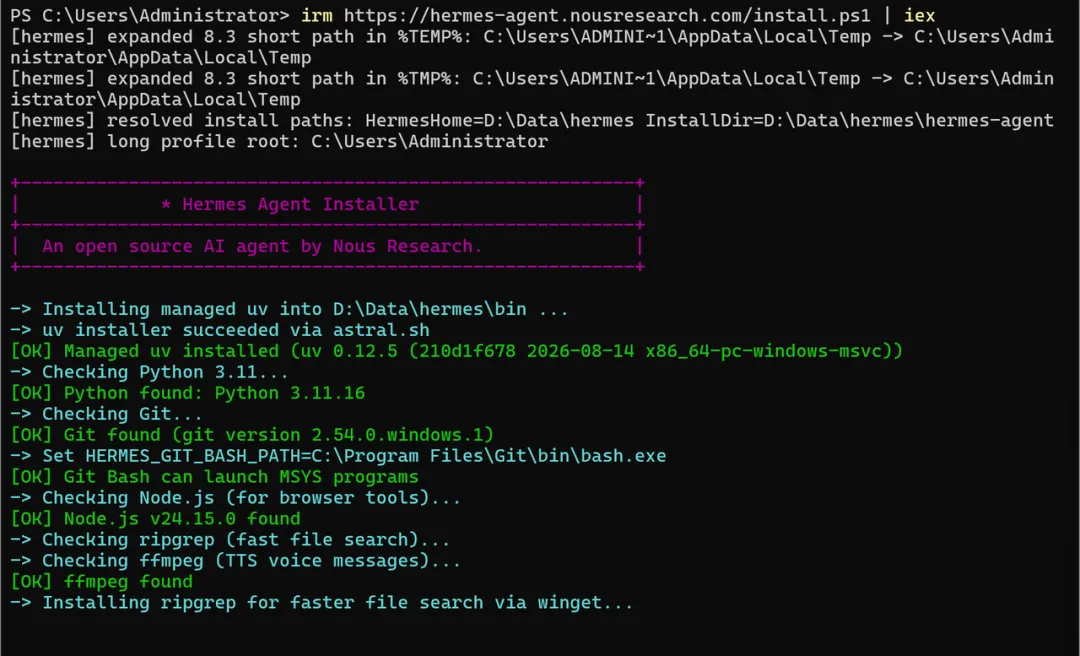Click the '[OK] Managed uv installed' line
The image size is (1080, 656).
pos(457,351)
